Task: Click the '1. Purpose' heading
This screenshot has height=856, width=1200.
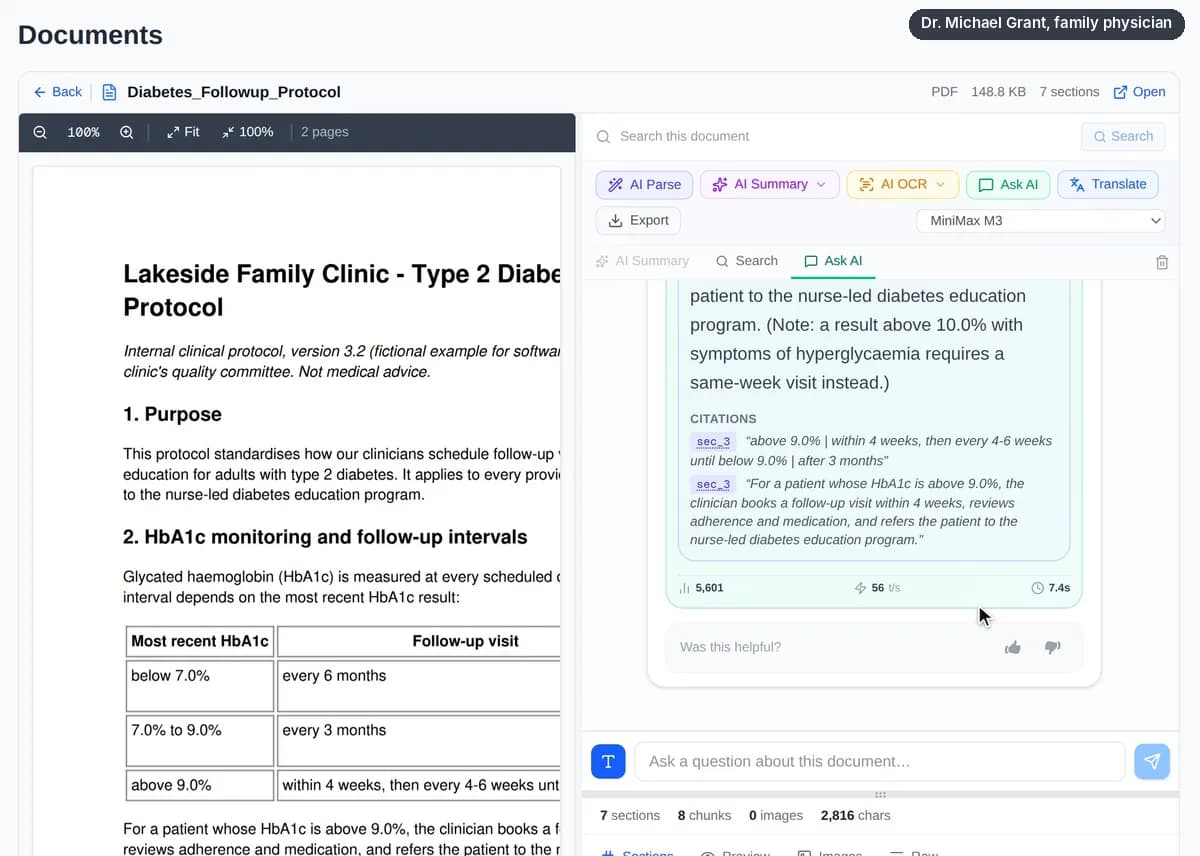Action: tap(172, 414)
